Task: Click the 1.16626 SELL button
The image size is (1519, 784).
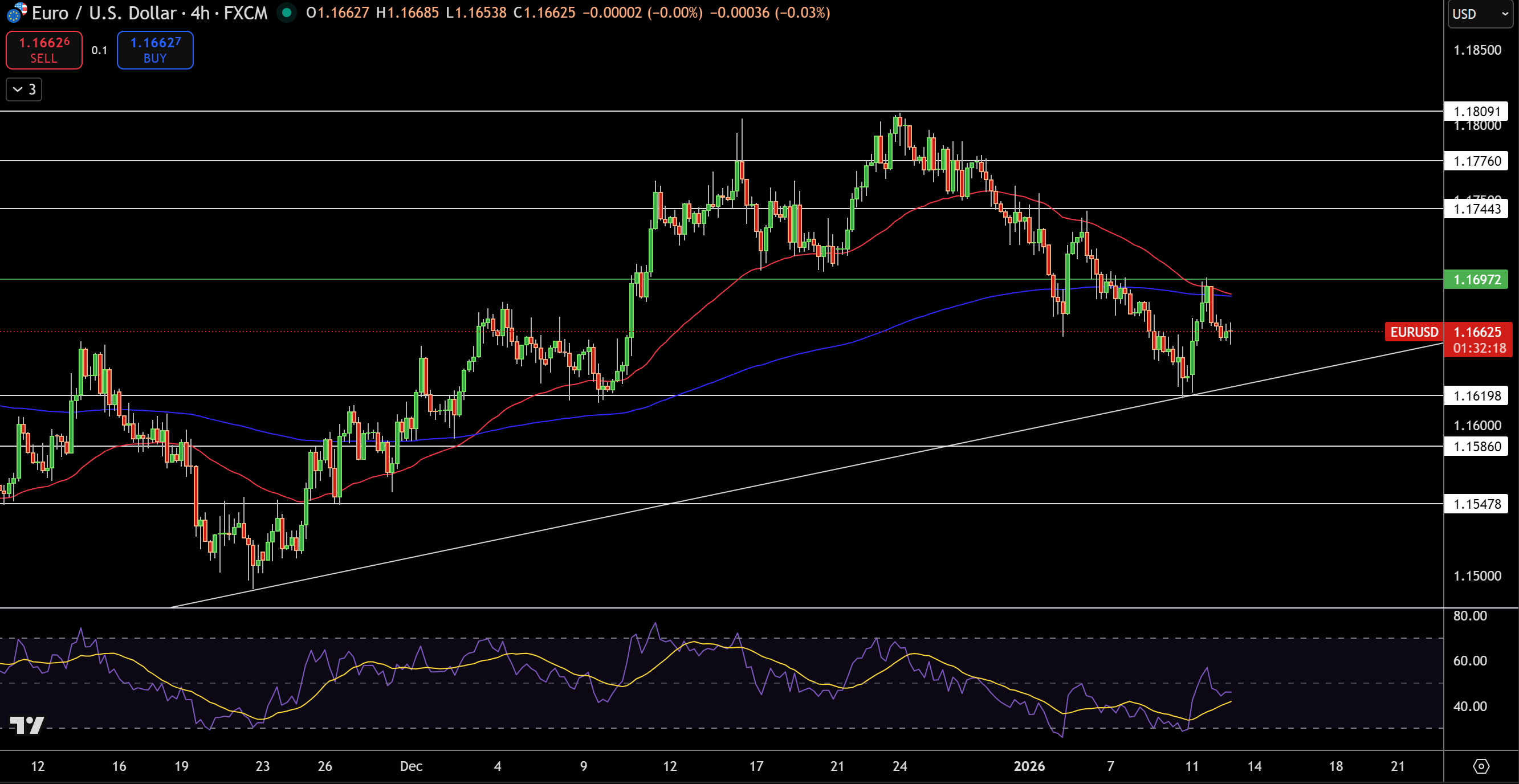Action: pyautogui.click(x=44, y=50)
